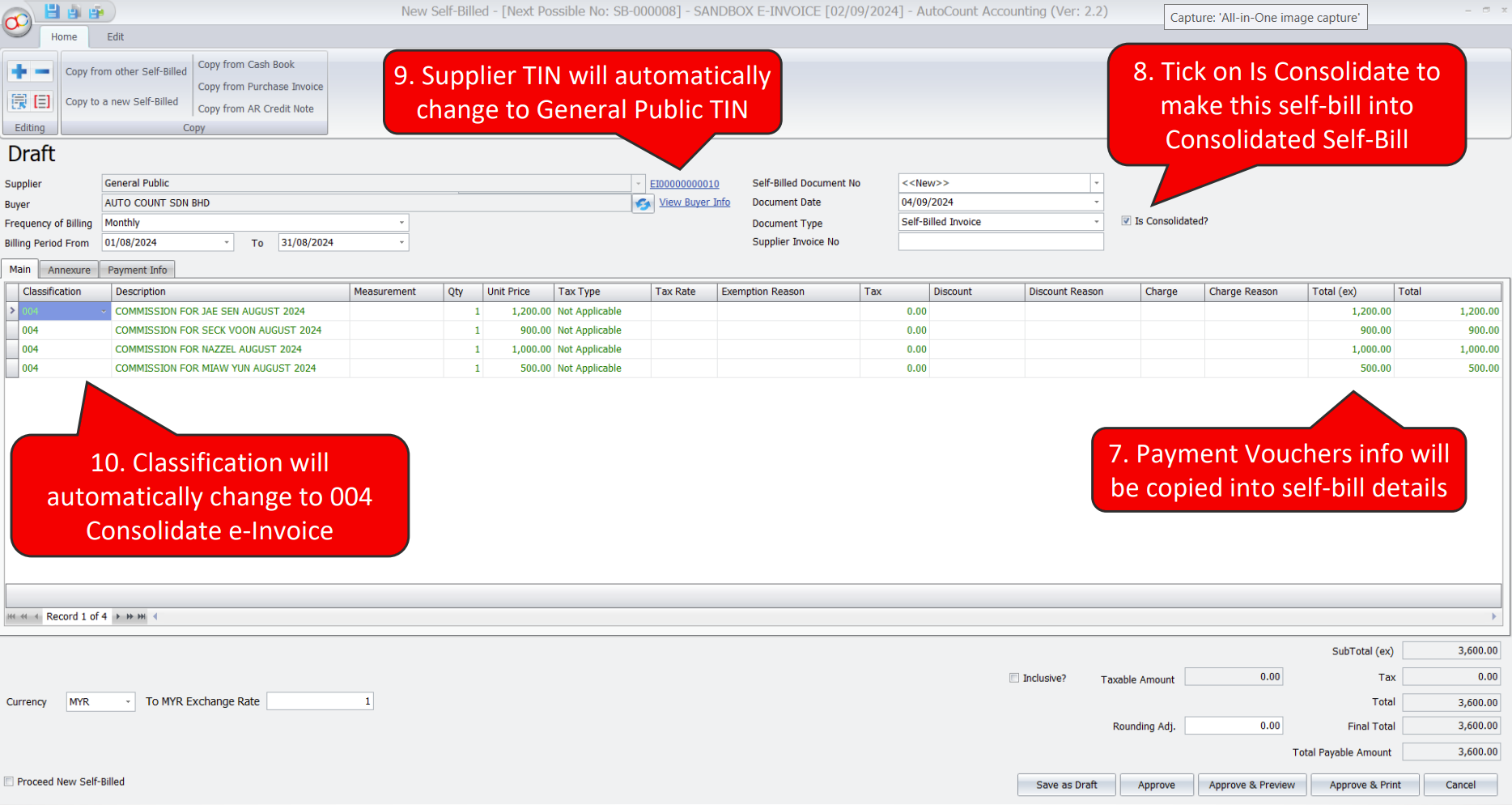
Task: Enable the Inclusive checkbox
Action: (x=1013, y=678)
